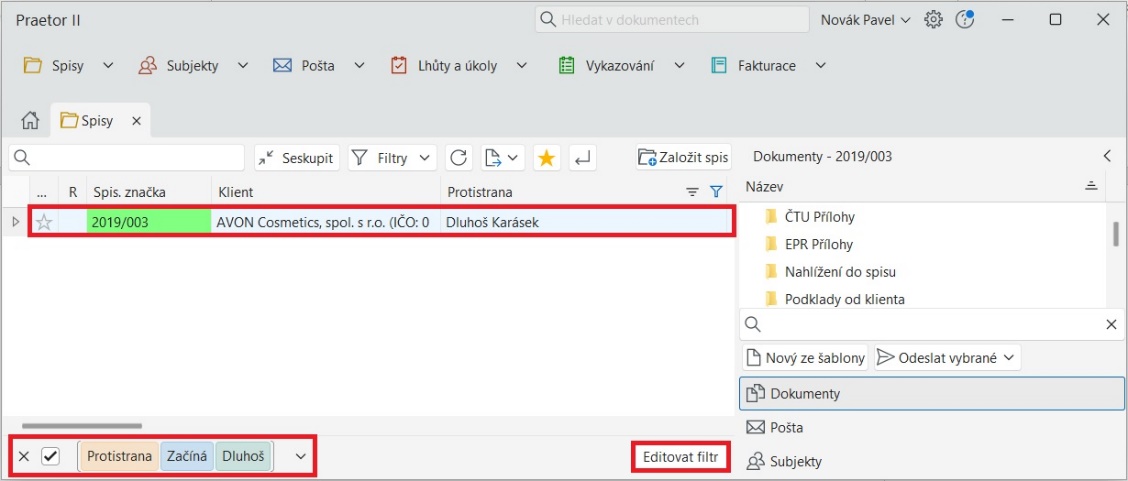Expand the row 2019/003 triangle
The height and width of the screenshot is (481, 1128).
[x=15, y=222]
